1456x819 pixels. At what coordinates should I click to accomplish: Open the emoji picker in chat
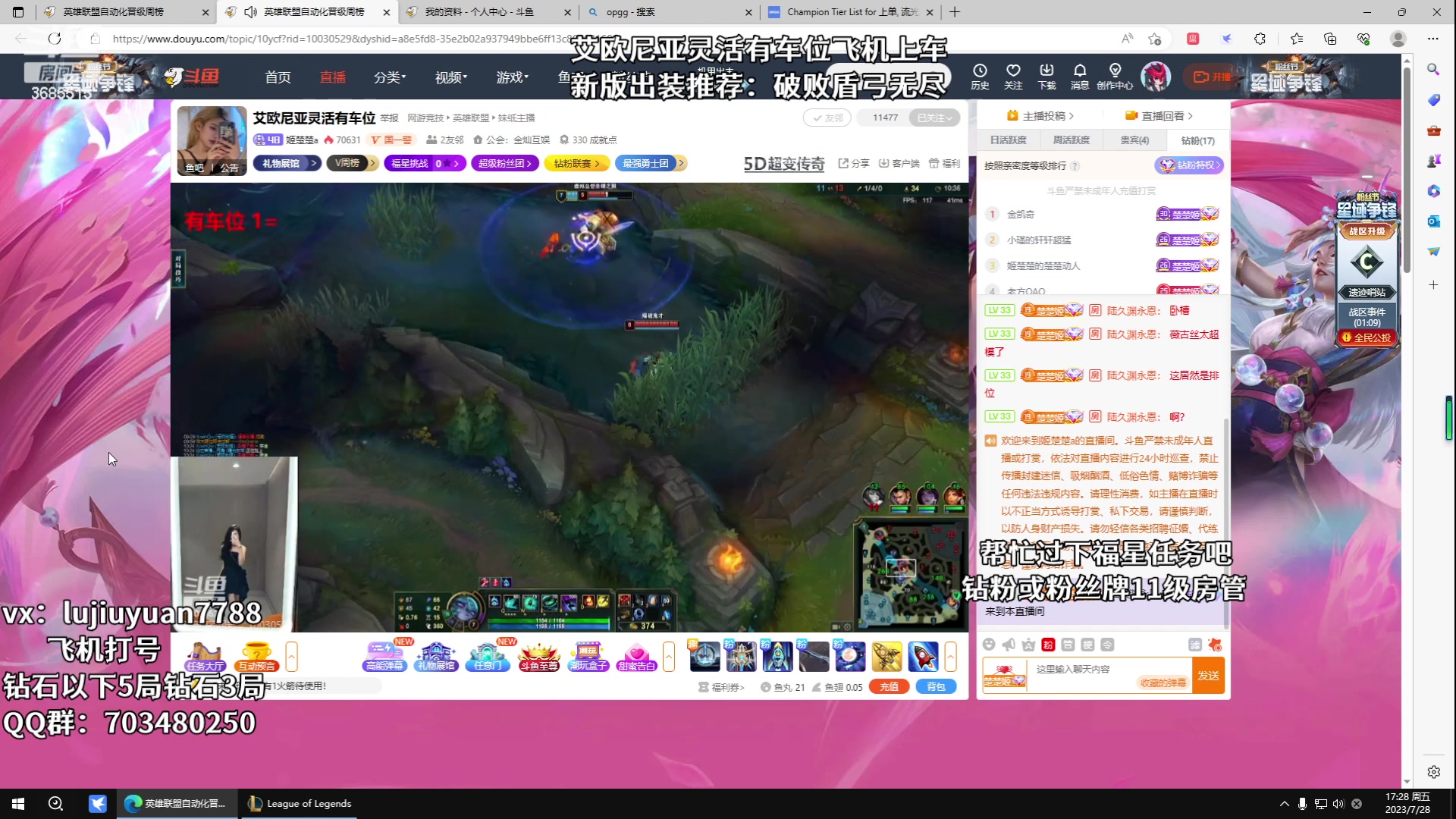[989, 645]
